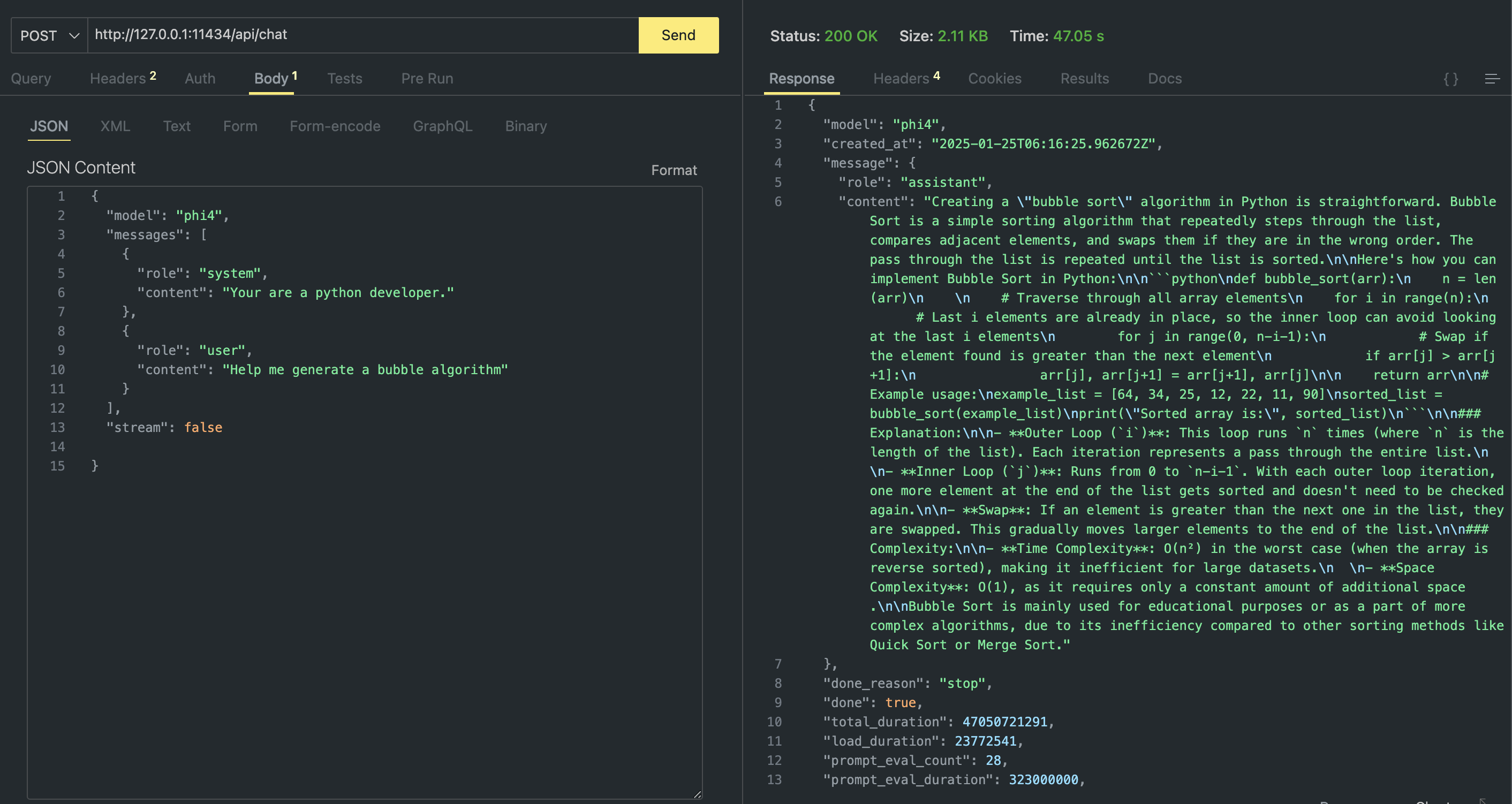
Task: Select Text body type
Action: 177,126
